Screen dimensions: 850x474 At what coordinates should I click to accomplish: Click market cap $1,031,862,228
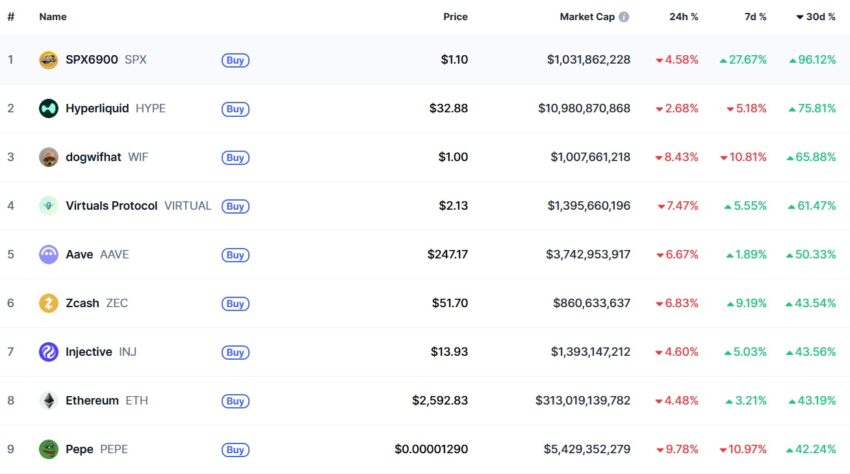(x=589, y=60)
